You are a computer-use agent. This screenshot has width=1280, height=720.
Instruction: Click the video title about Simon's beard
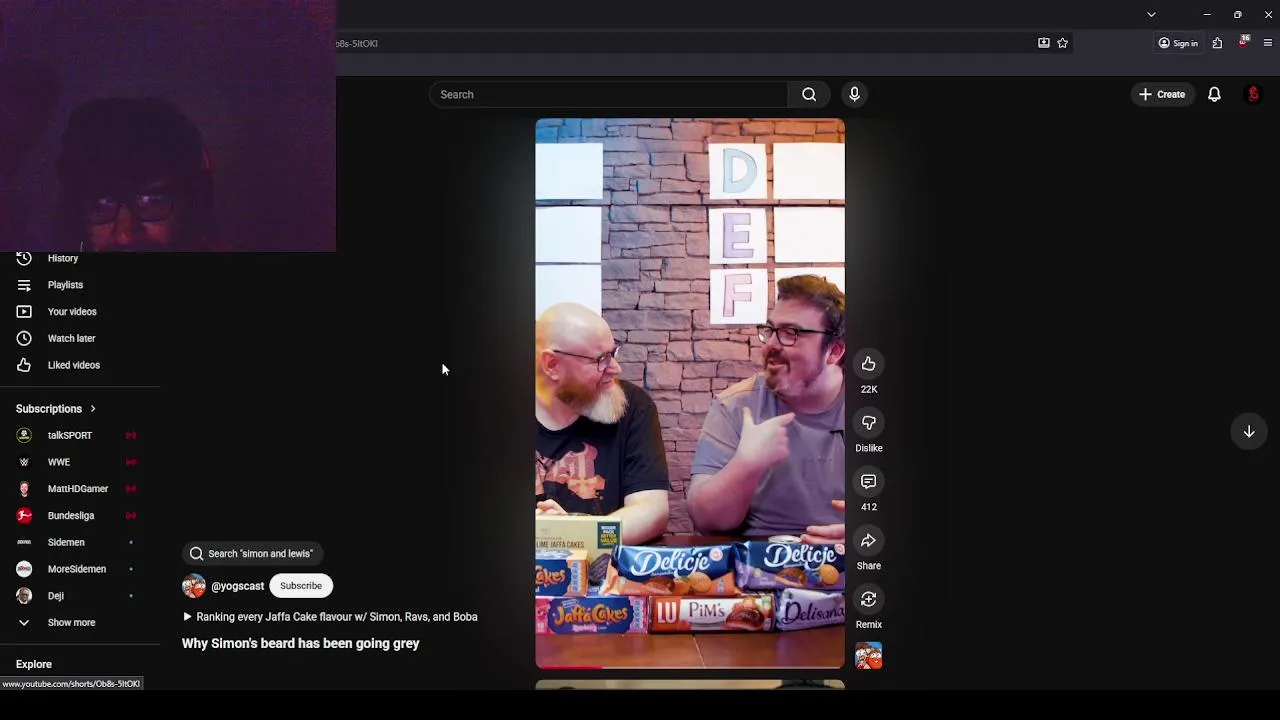click(x=301, y=644)
